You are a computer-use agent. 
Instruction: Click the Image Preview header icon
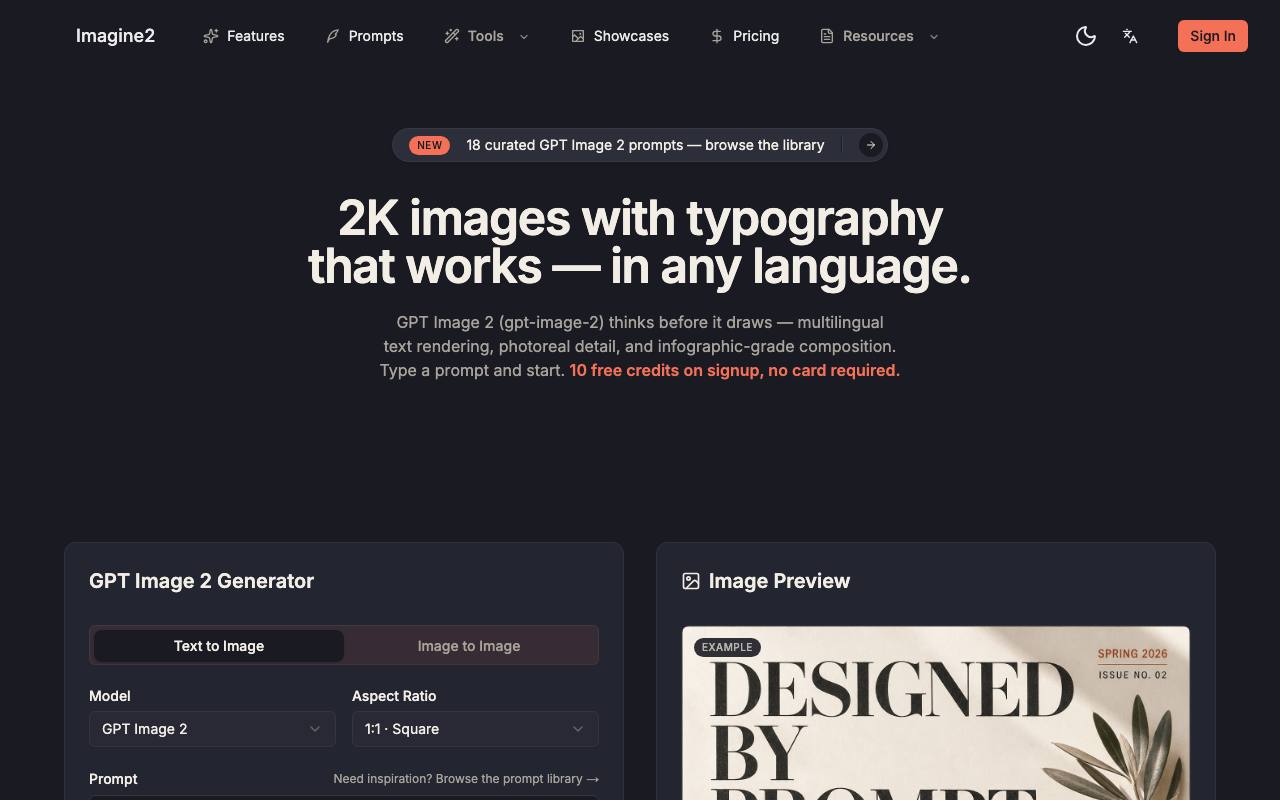691,581
